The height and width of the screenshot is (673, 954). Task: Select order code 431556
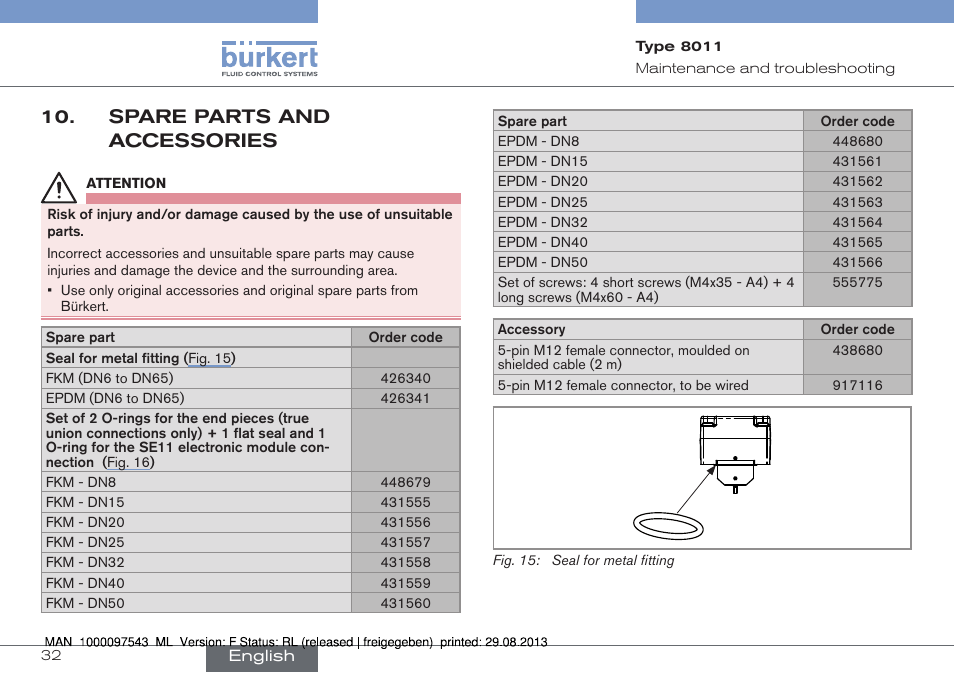(405, 522)
